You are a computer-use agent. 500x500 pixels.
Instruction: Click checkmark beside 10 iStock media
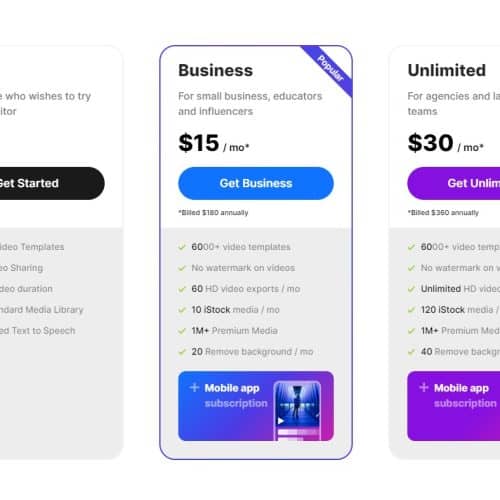click(182, 310)
